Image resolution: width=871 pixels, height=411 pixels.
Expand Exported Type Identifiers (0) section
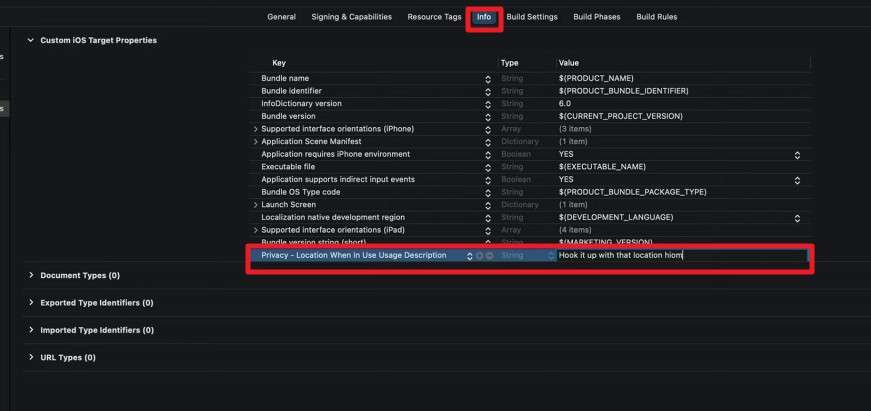pyautogui.click(x=31, y=302)
